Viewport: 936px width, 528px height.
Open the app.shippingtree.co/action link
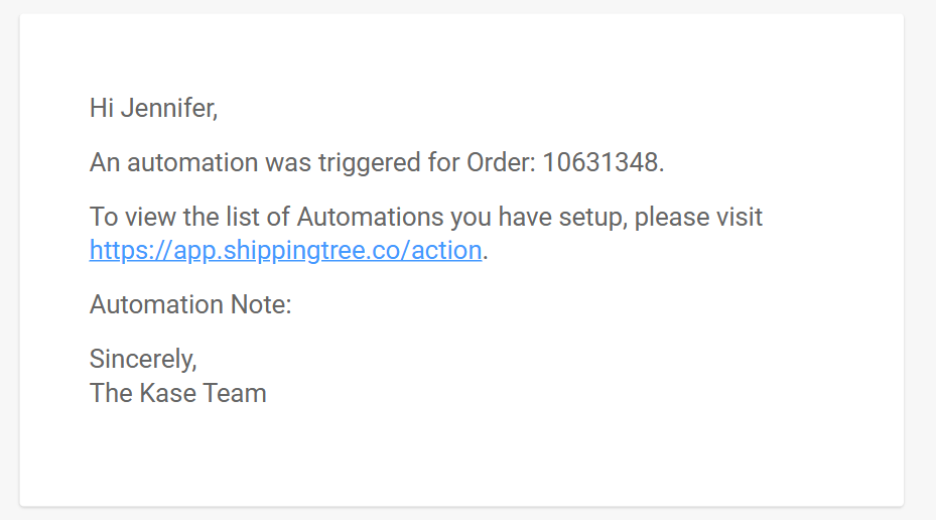[285, 250]
